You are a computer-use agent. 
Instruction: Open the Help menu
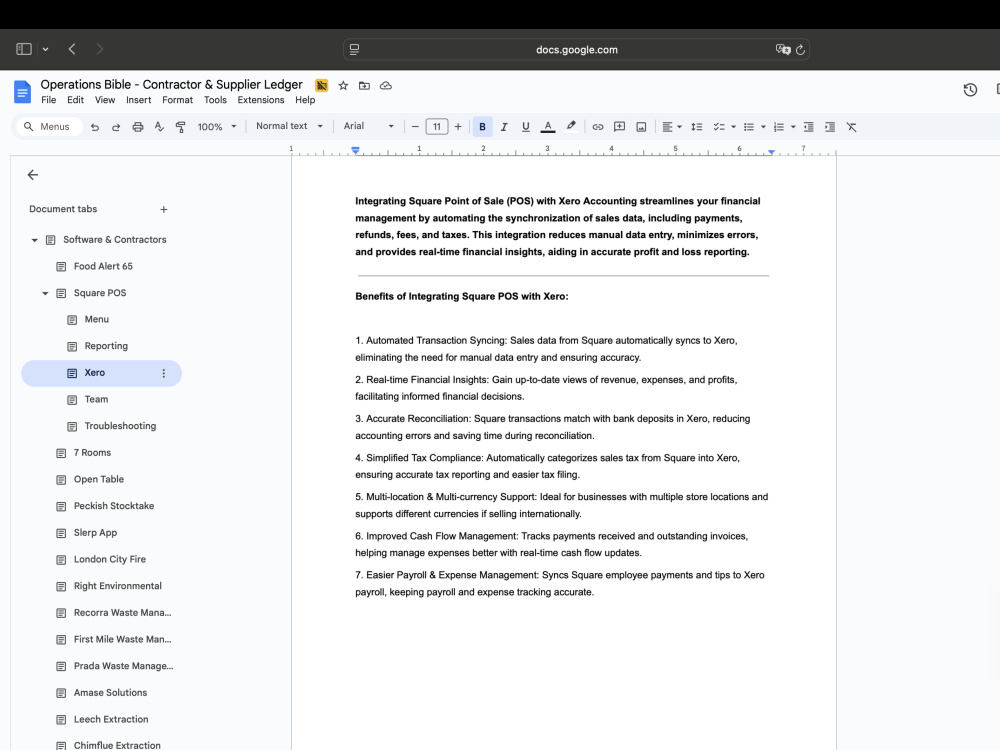click(x=305, y=100)
